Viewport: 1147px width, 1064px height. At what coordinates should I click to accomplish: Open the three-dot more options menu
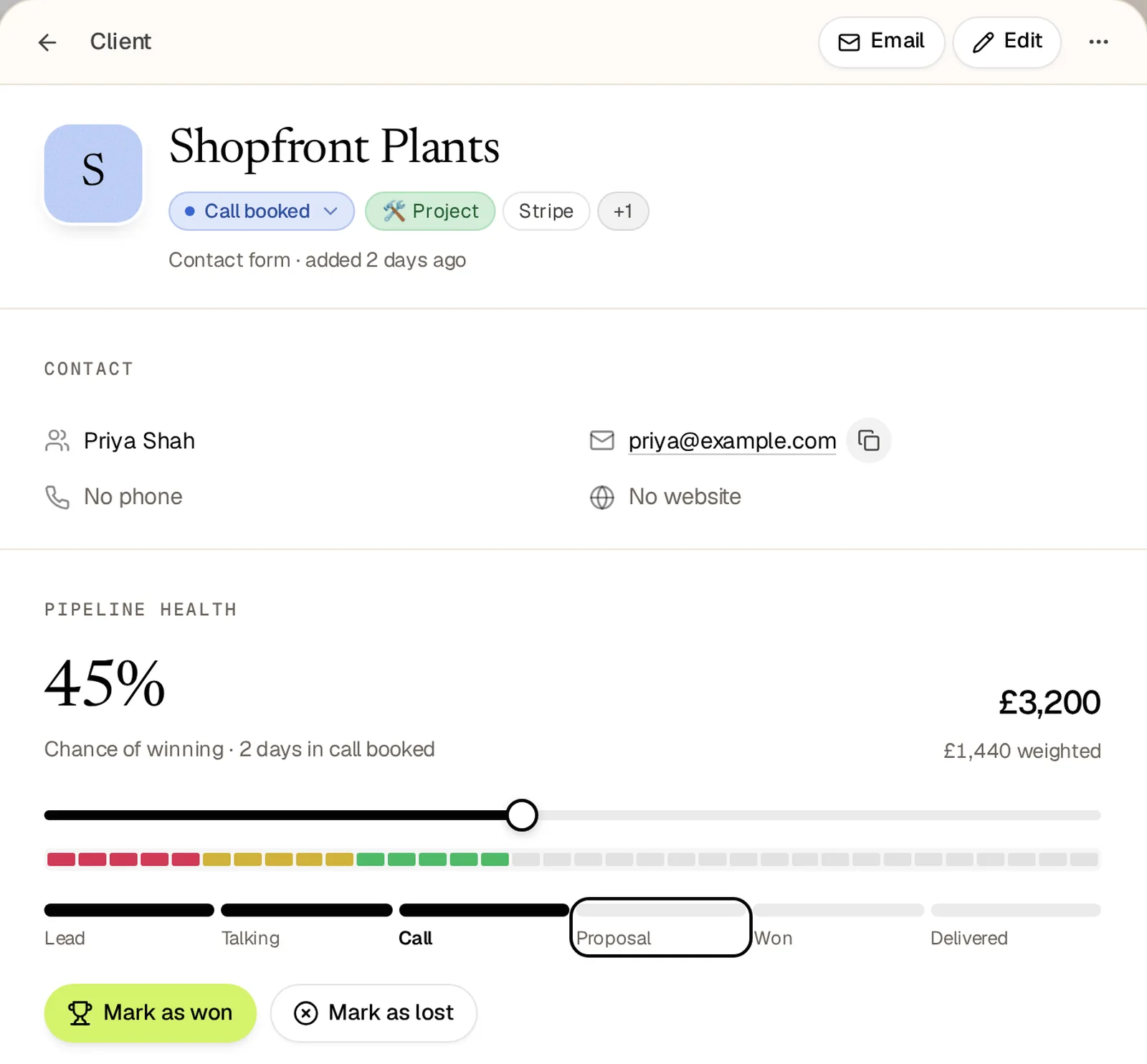(1098, 42)
